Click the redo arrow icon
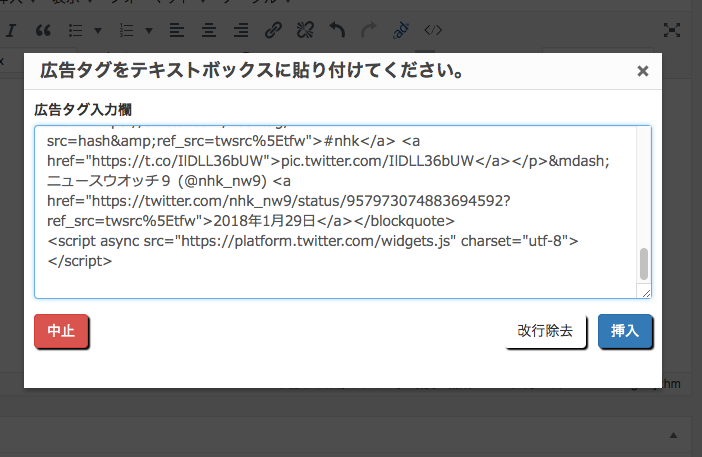The width and height of the screenshot is (702, 457). (x=368, y=30)
